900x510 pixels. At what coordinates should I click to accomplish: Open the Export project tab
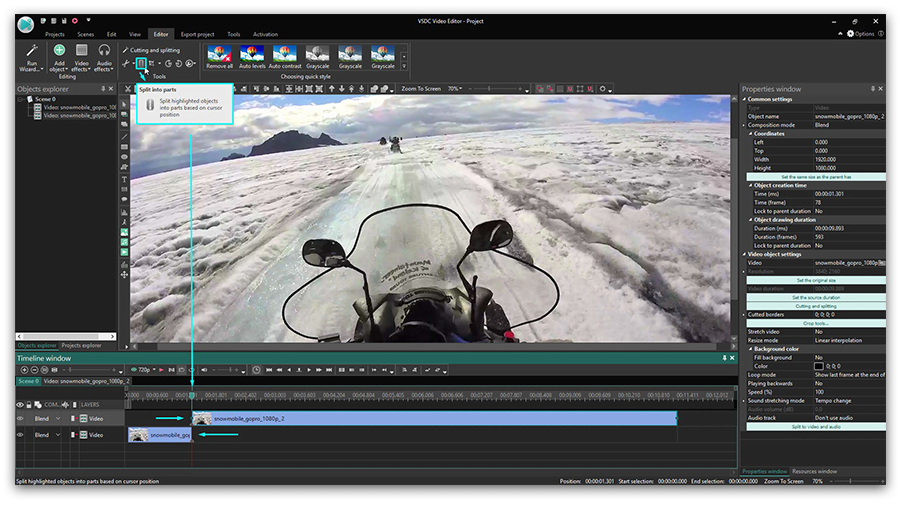(x=197, y=34)
